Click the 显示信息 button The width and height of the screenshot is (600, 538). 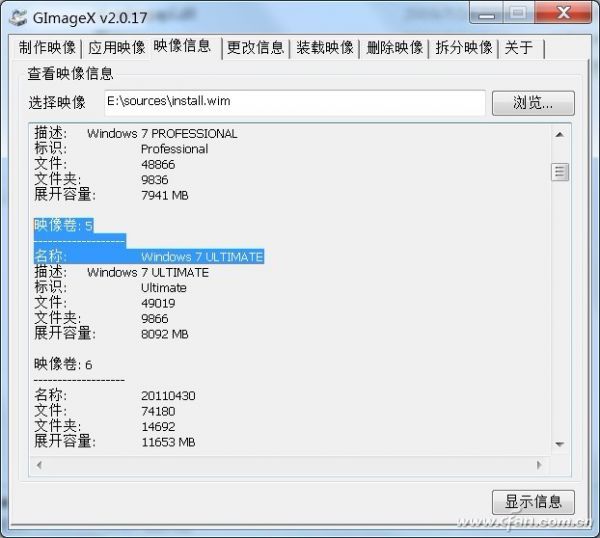click(533, 502)
